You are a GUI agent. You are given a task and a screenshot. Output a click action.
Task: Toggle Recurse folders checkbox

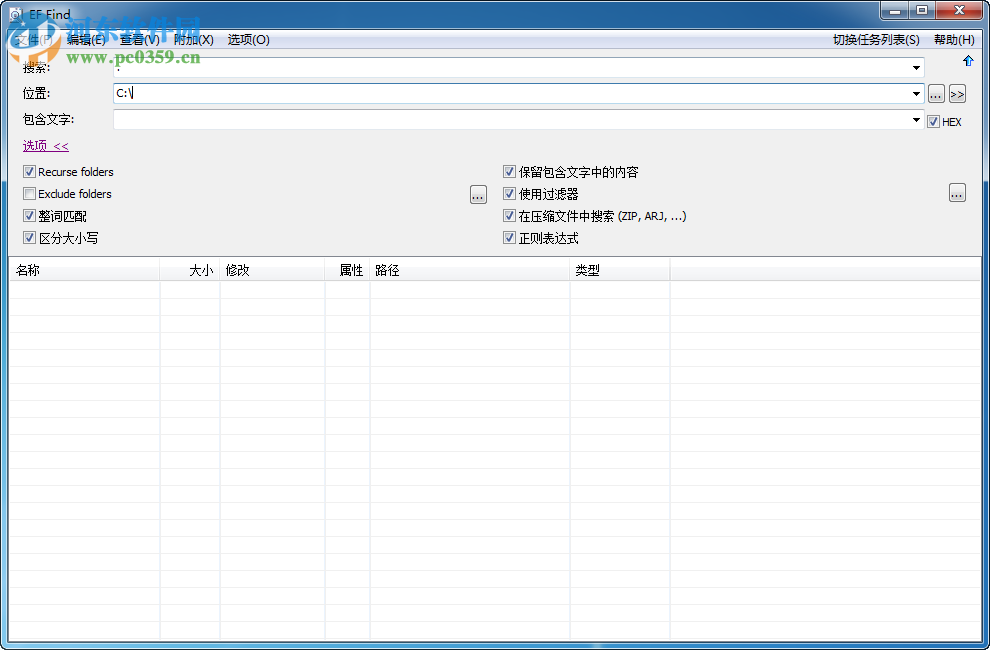(29, 172)
